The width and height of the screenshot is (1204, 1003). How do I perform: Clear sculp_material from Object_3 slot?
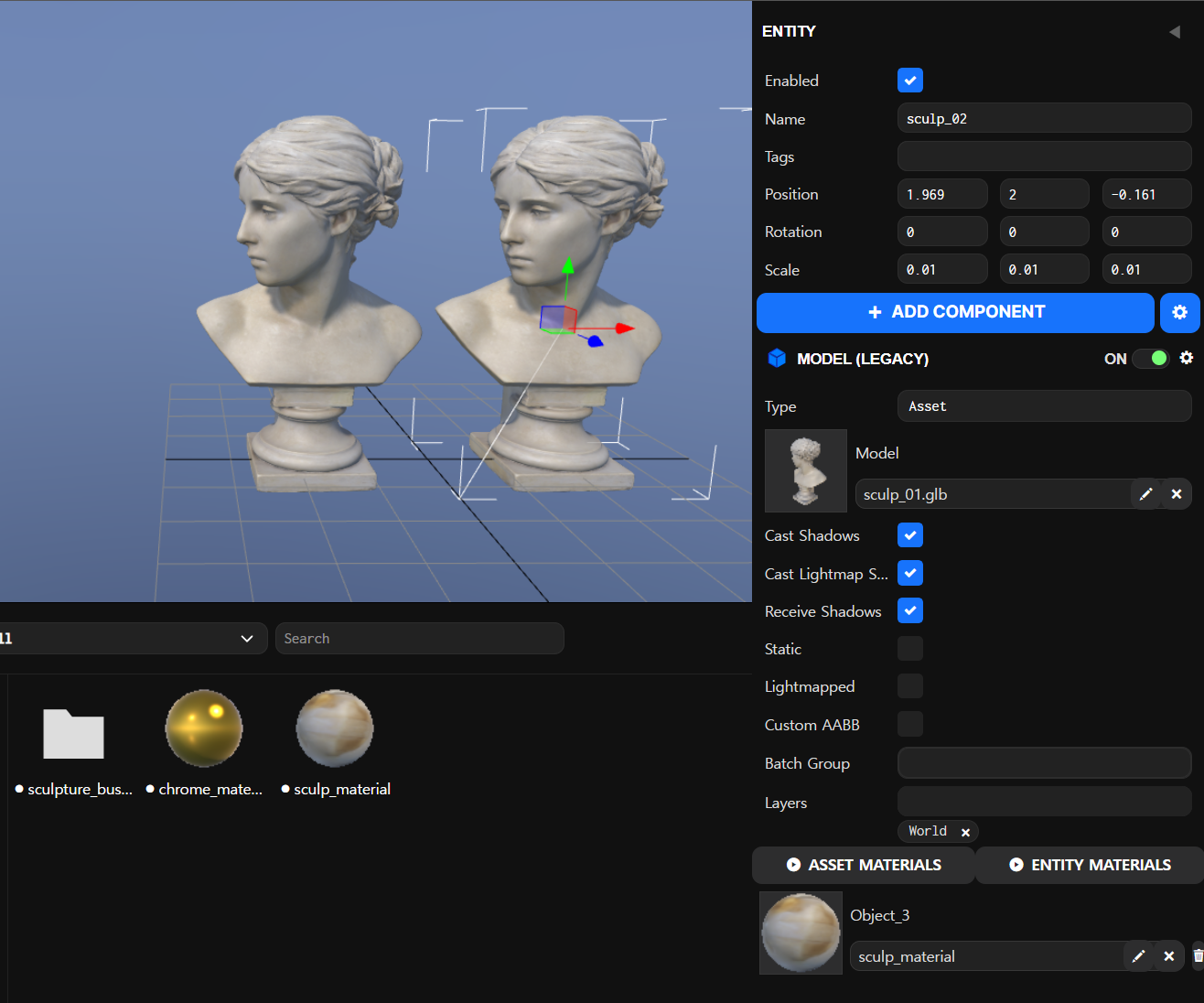click(1169, 955)
